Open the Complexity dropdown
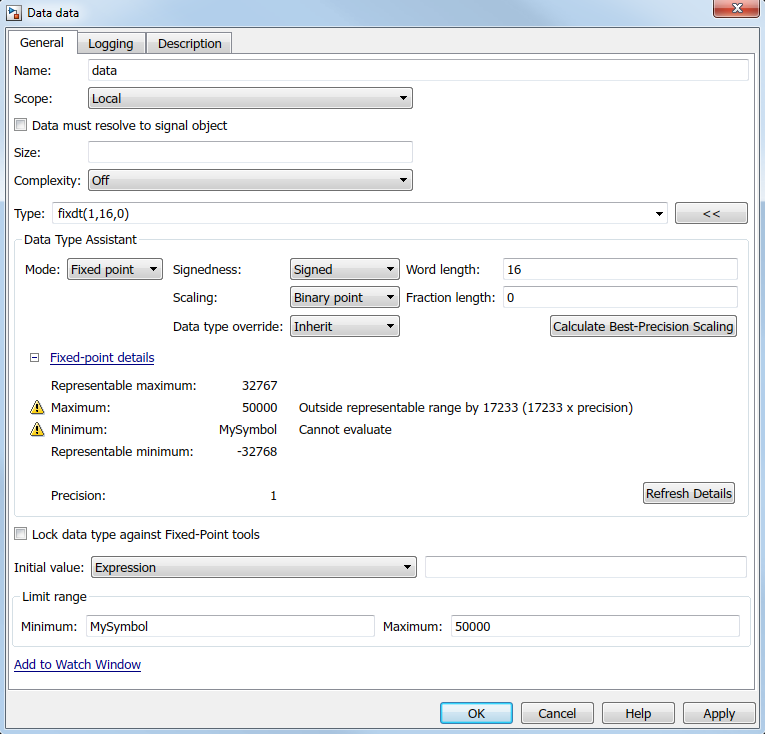 (x=250, y=180)
